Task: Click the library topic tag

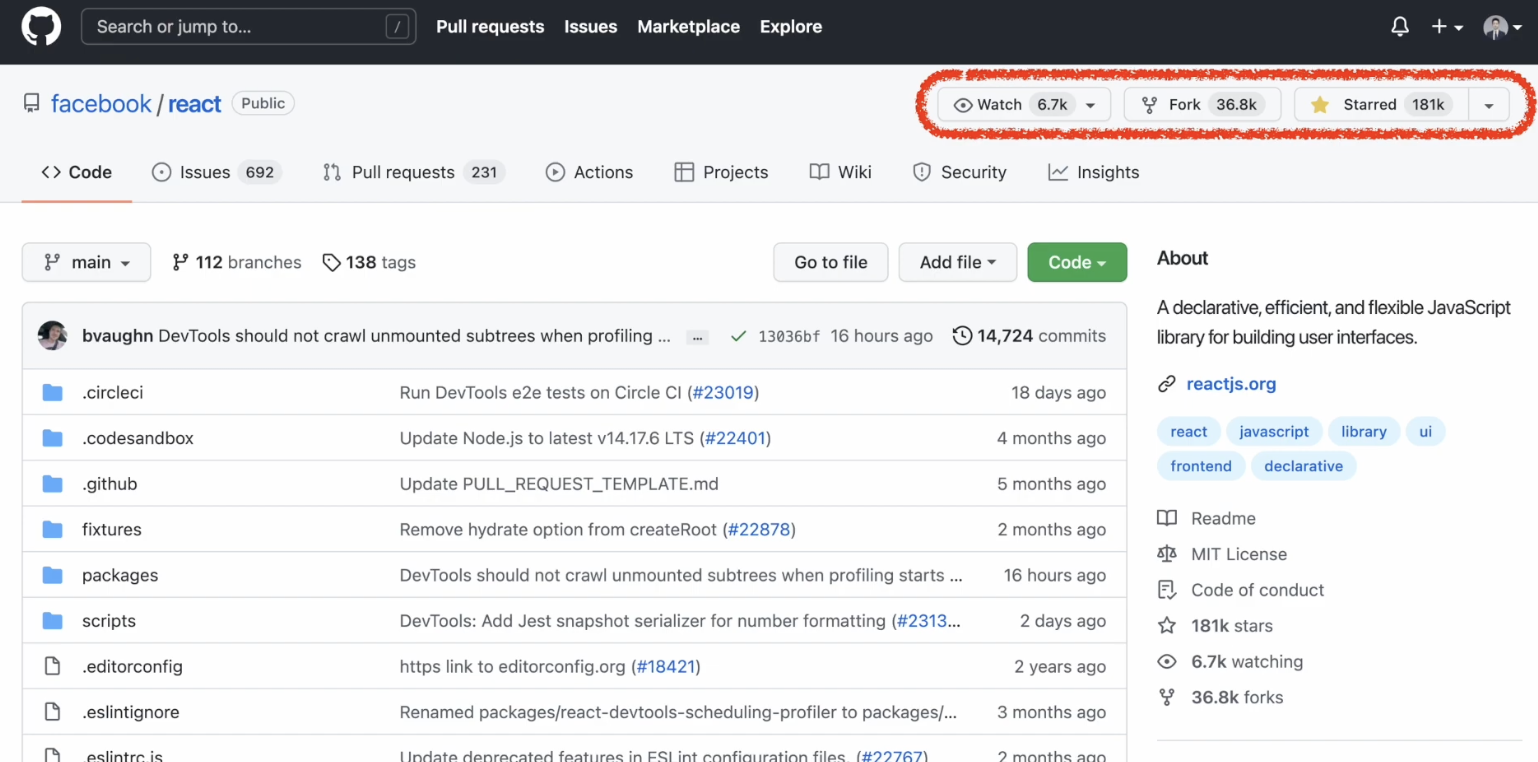Action: tap(1364, 432)
